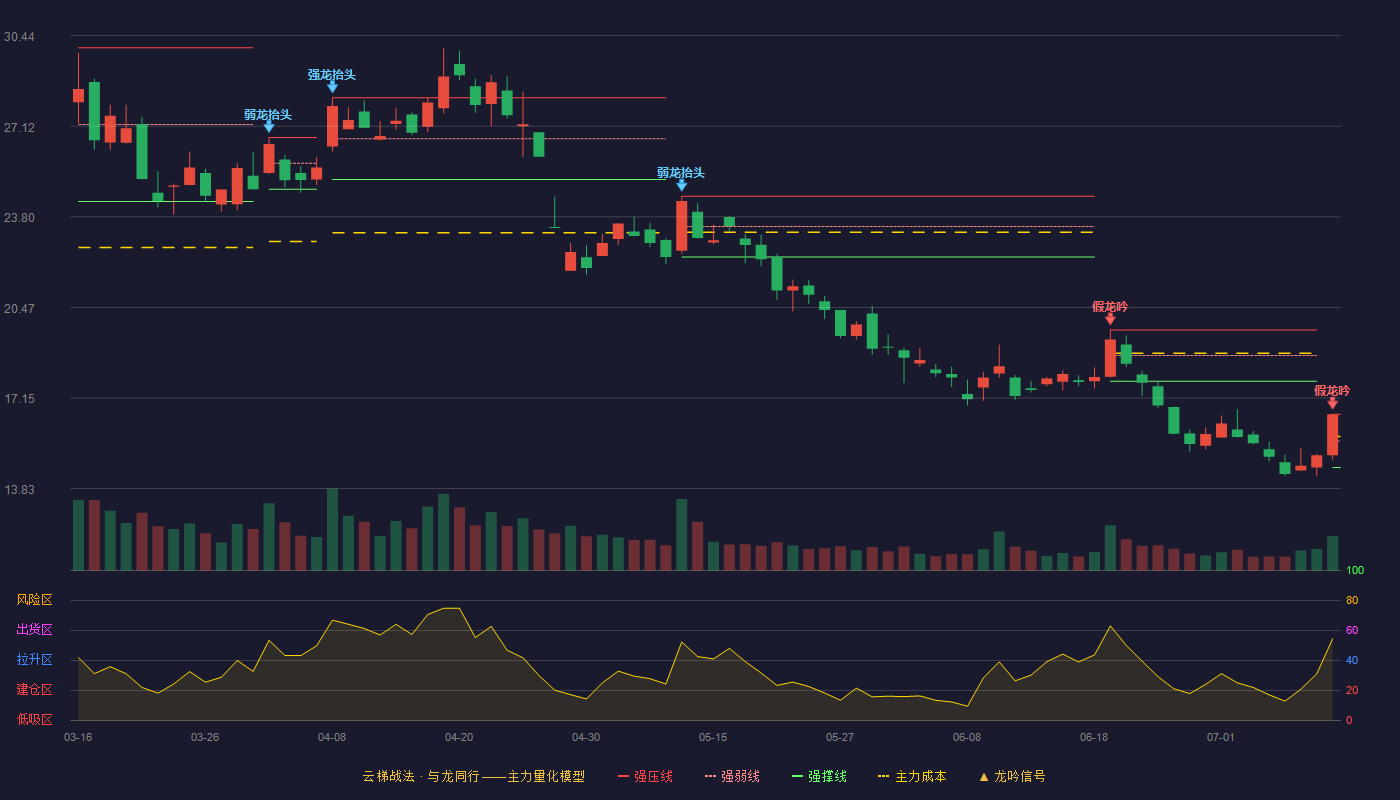This screenshot has width=1400, height=800.
Task: Click the tallest volume bar near 04-08
Action: coord(332,529)
